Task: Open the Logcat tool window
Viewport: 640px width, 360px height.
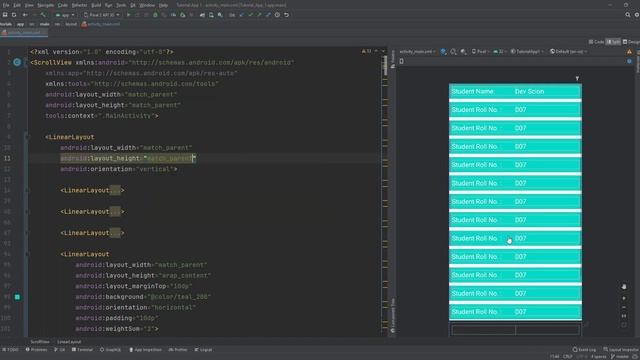Action: click(203, 350)
